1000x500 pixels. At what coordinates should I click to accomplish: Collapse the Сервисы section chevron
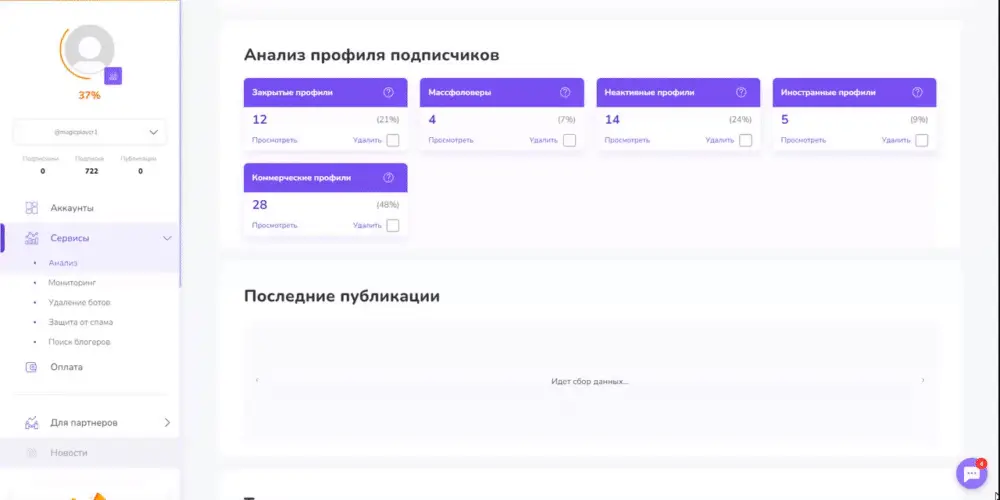point(167,238)
